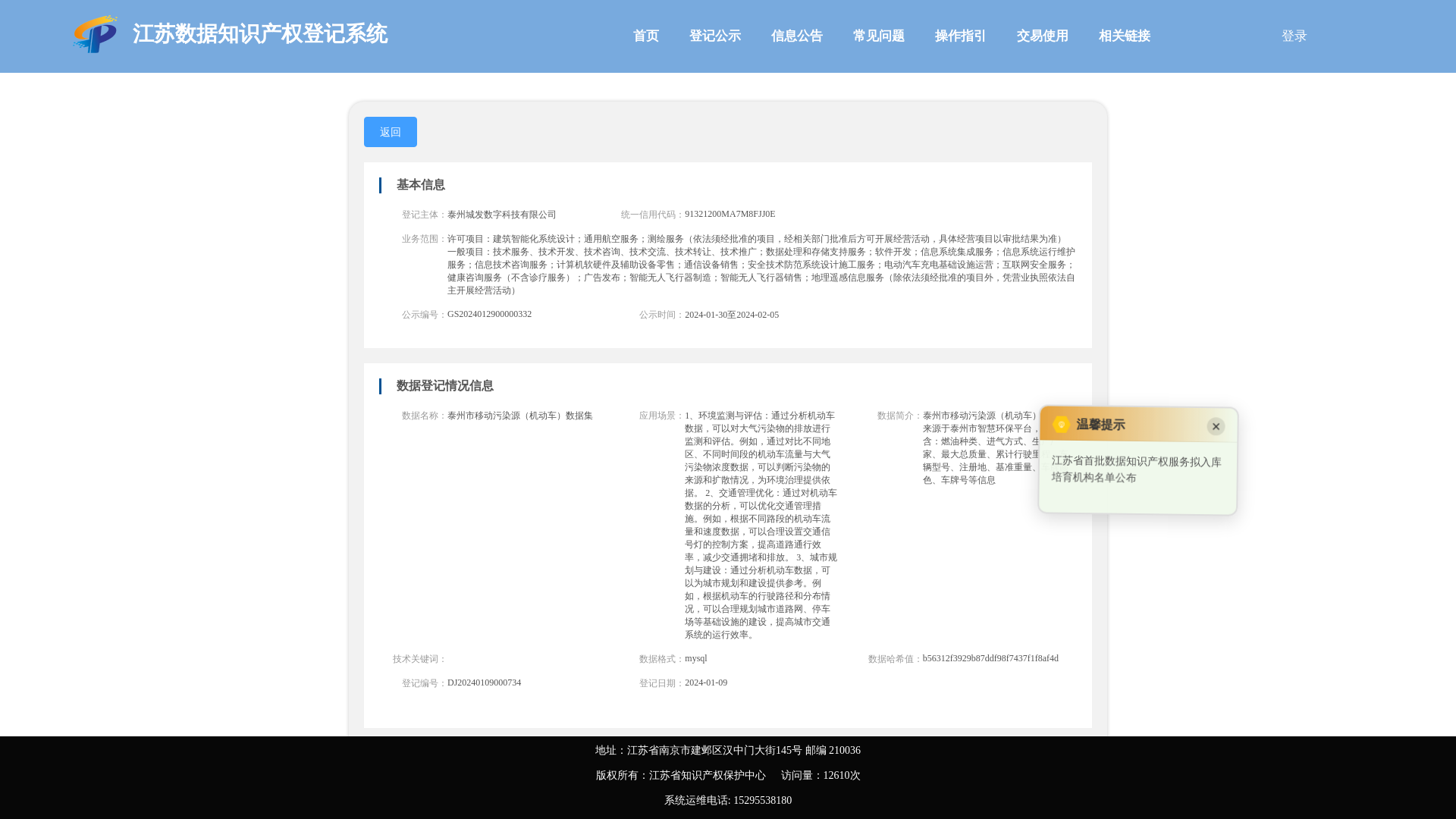
Task: Click the 统一信用代码 label
Action: (x=652, y=215)
